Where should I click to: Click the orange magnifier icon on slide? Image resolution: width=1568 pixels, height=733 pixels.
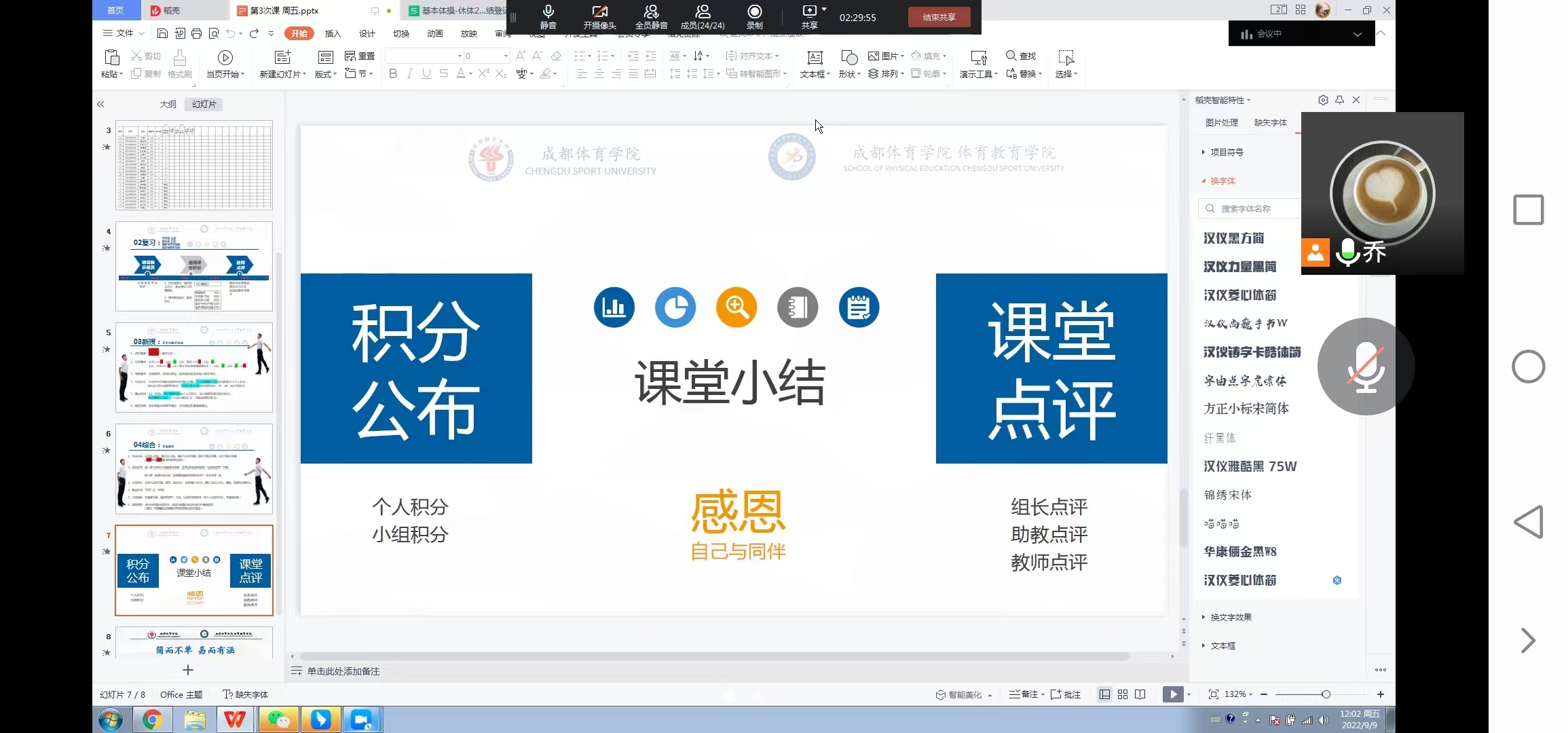736,307
